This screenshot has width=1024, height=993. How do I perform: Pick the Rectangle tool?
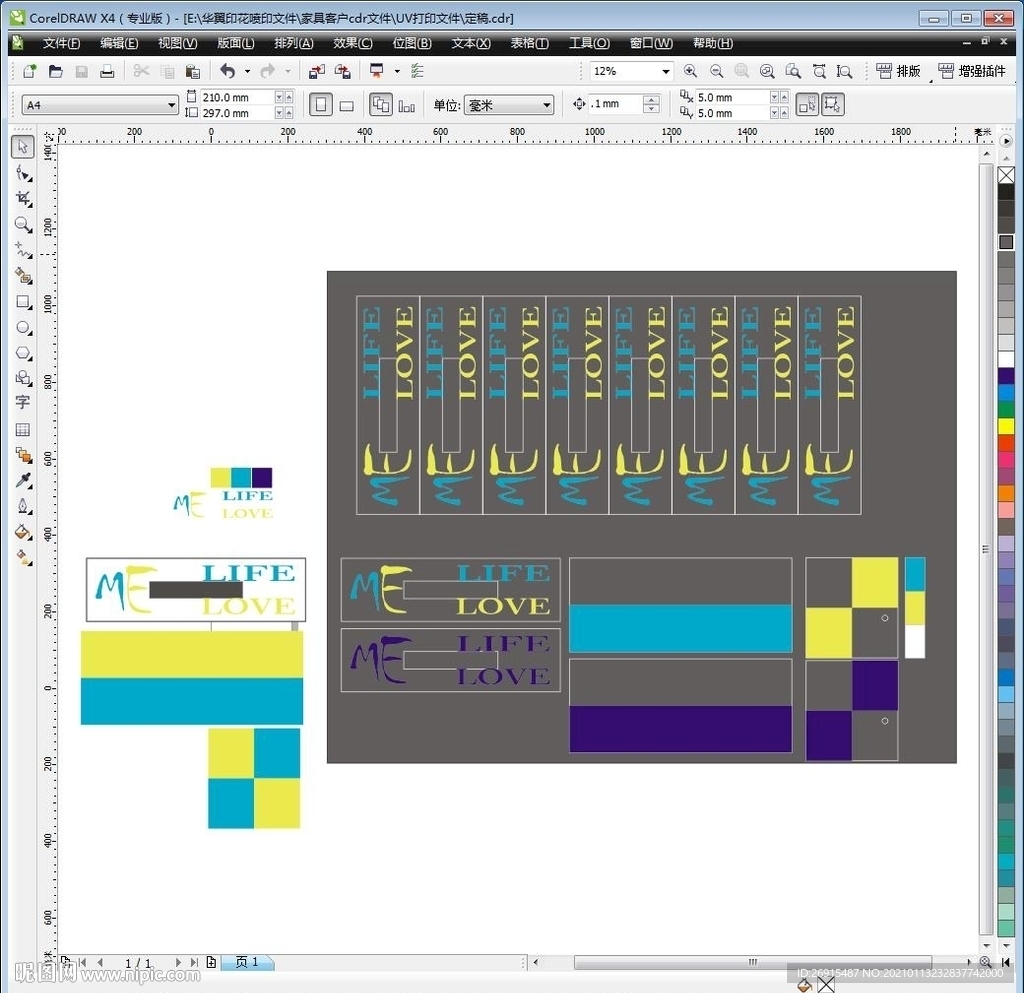pyautogui.click(x=23, y=301)
